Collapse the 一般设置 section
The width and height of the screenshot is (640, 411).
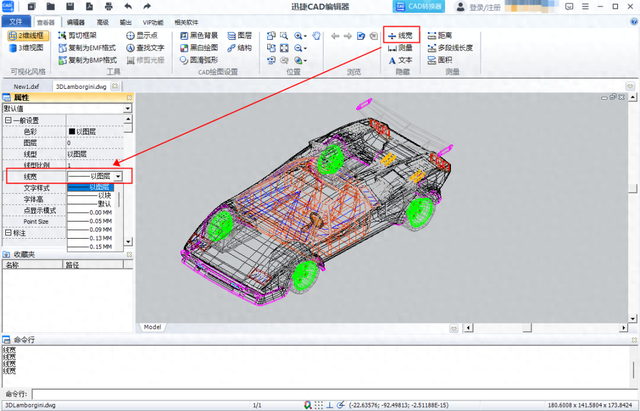click(x=8, y=120)
